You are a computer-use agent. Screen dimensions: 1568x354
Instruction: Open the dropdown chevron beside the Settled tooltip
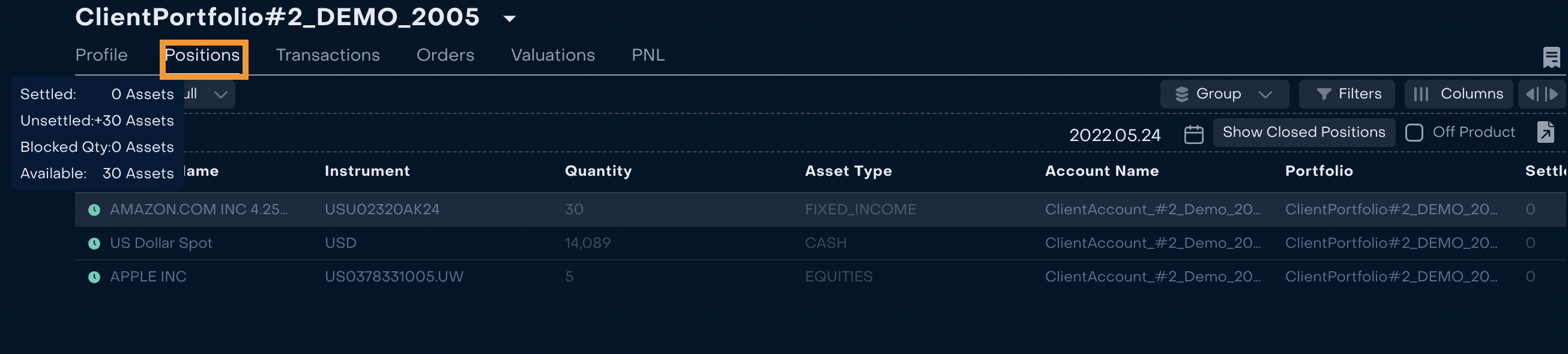[x=220, y=94]
